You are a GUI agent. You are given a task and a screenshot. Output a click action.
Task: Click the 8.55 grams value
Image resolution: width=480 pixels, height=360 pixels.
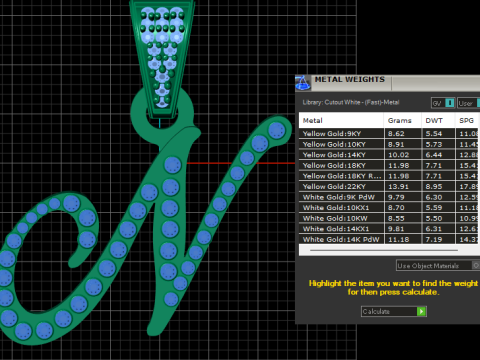click(x=396, y=218)
